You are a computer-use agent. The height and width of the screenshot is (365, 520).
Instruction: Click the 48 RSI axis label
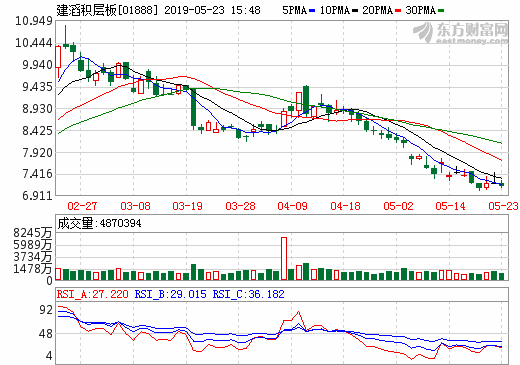(x=46, y=334)
